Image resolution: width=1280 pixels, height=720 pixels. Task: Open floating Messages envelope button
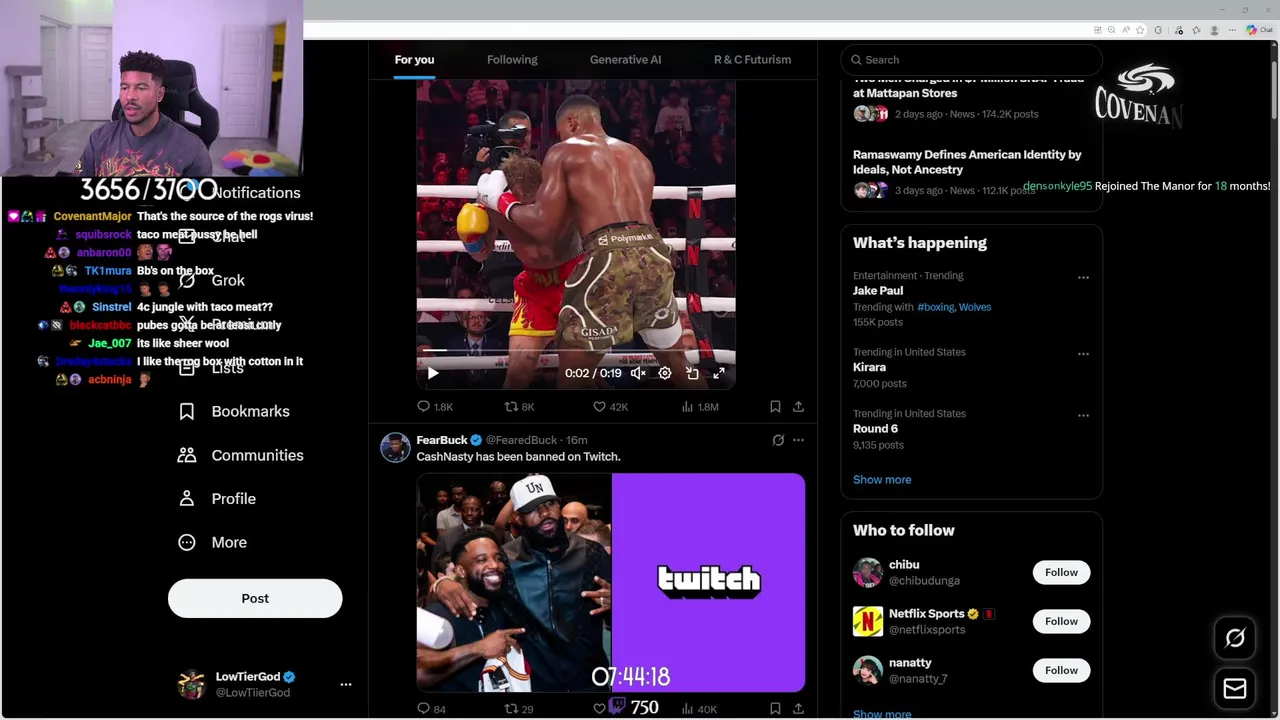(x=1235, y=689)
